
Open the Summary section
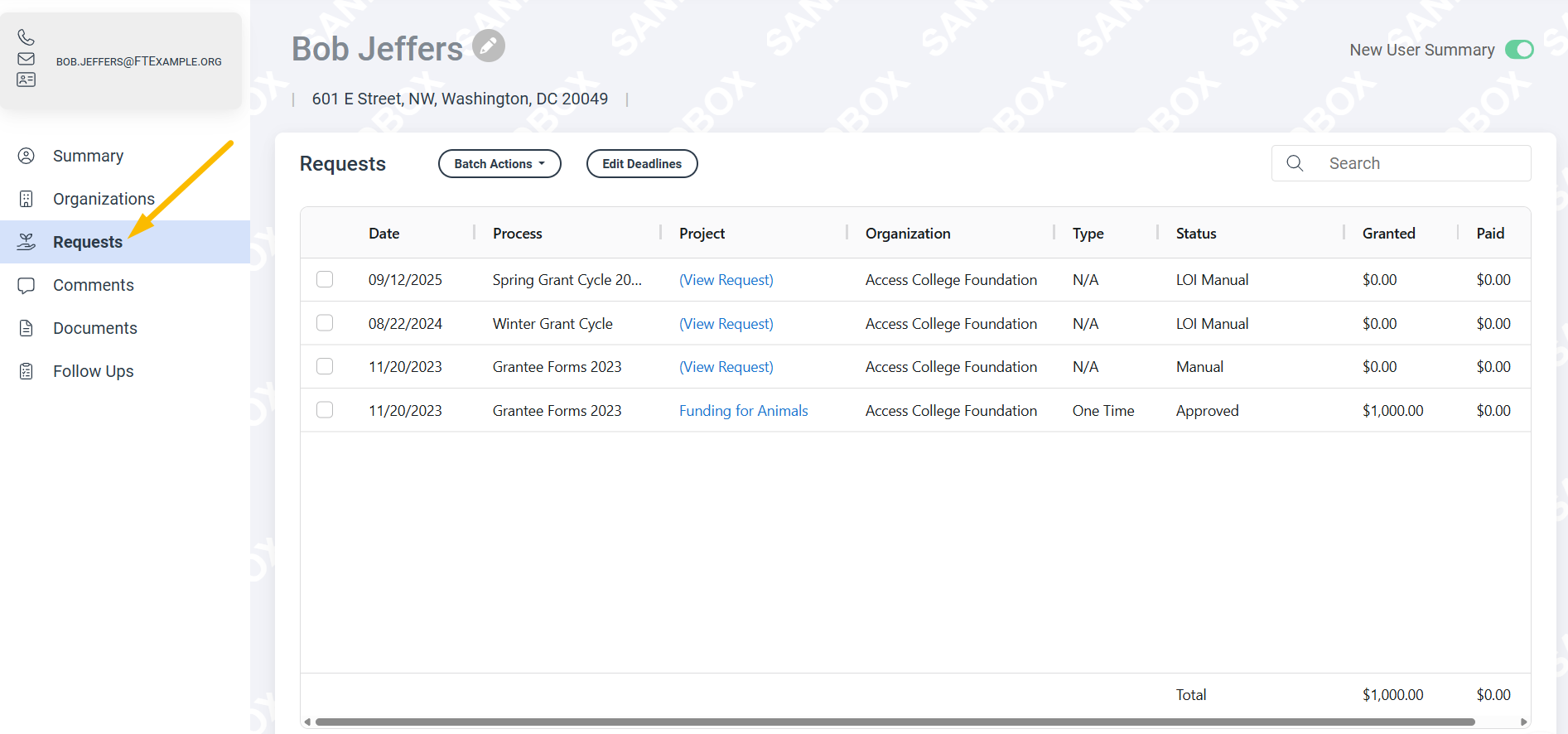coord(88,156)
